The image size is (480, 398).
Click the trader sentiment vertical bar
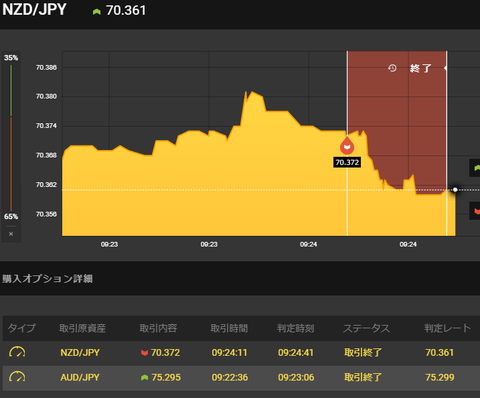point(11,138)
